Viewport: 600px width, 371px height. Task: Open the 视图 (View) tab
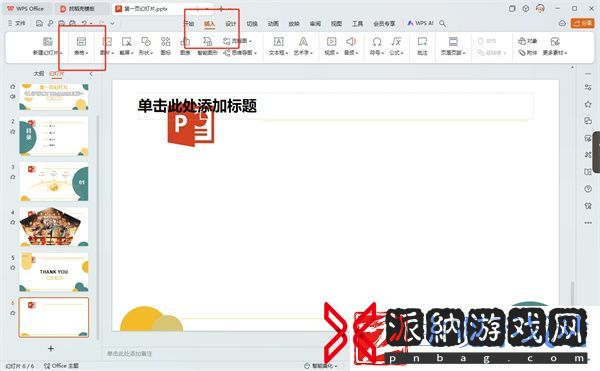(x=336, y=23)
